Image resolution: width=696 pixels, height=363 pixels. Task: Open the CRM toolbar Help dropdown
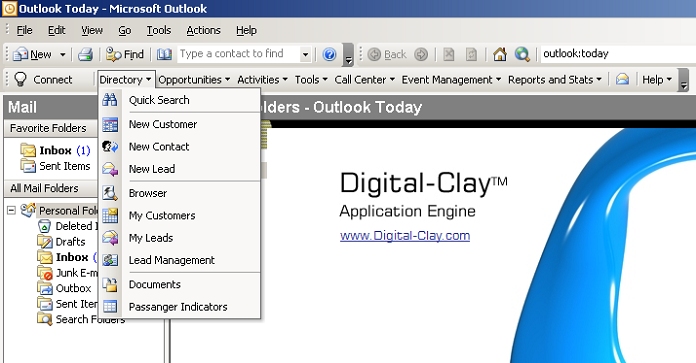point(657,79)
